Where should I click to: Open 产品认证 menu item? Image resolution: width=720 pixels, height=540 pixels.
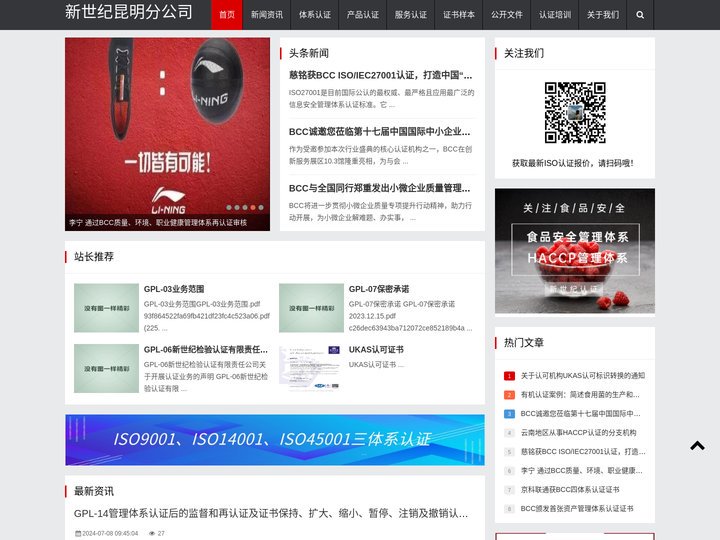tap(363, 15)
